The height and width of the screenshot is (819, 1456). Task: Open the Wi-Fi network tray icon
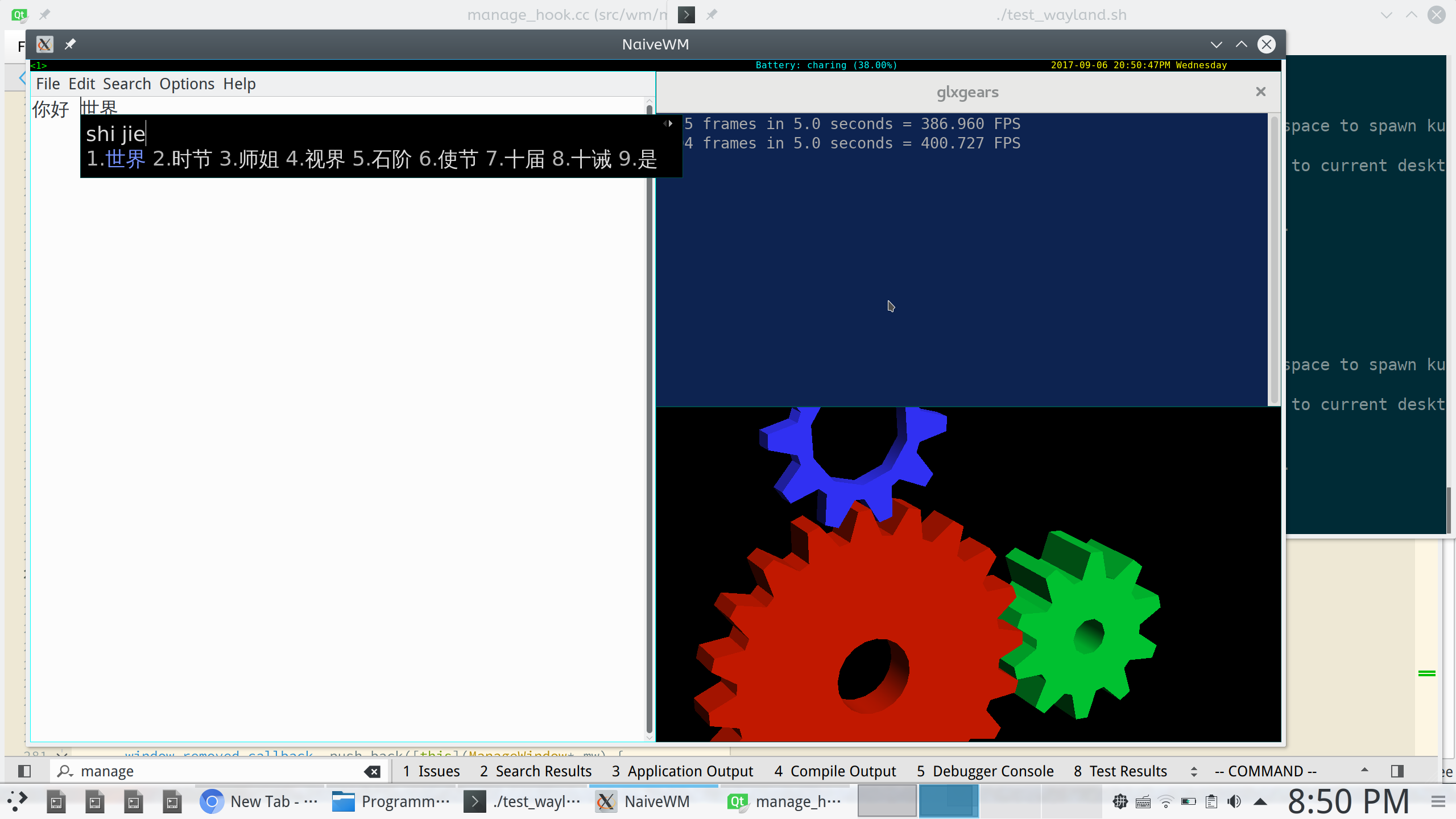coord(1165,801)
